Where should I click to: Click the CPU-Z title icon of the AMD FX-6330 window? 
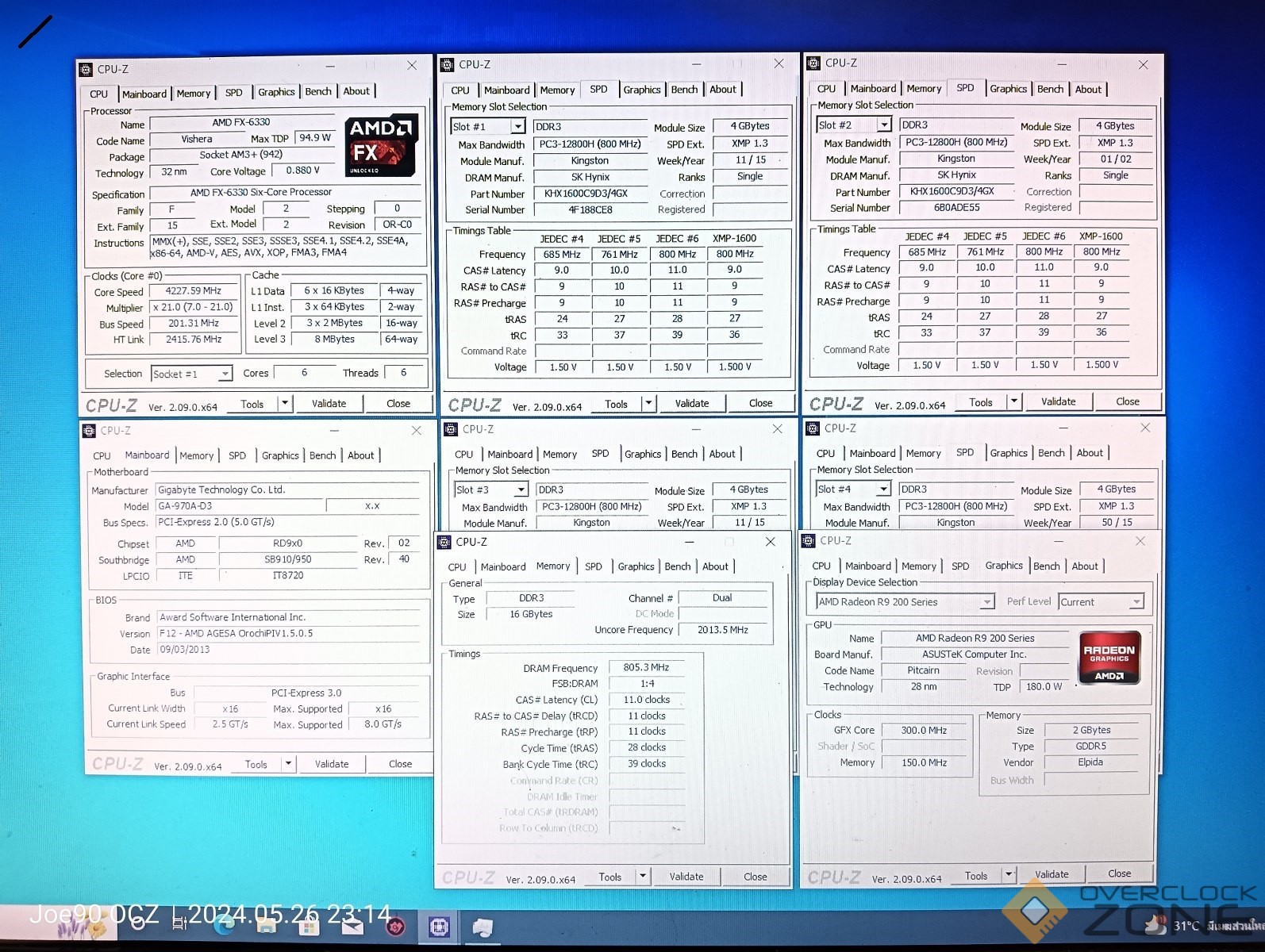click(x=86, y=70)
